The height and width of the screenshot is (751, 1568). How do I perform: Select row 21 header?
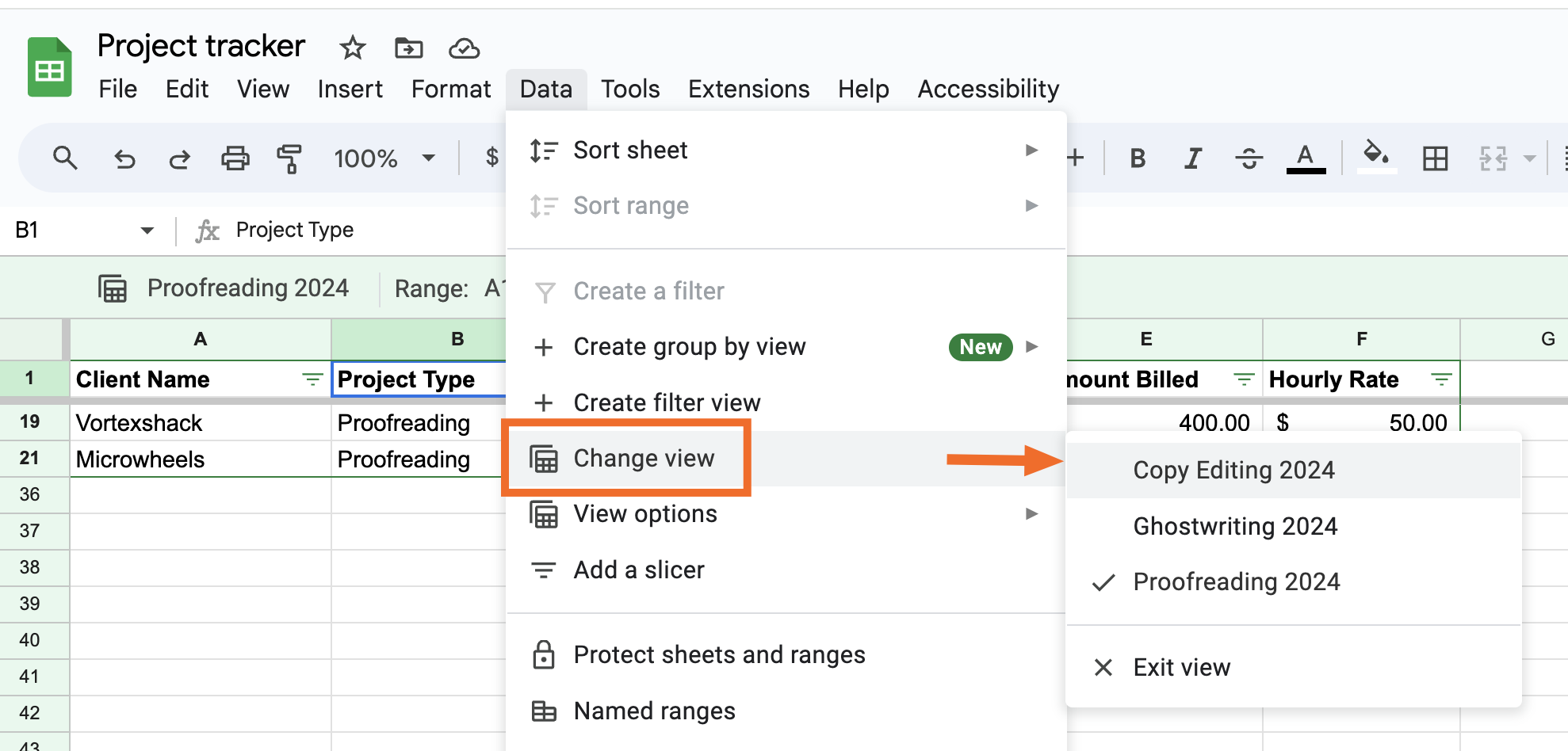point(30,458)
